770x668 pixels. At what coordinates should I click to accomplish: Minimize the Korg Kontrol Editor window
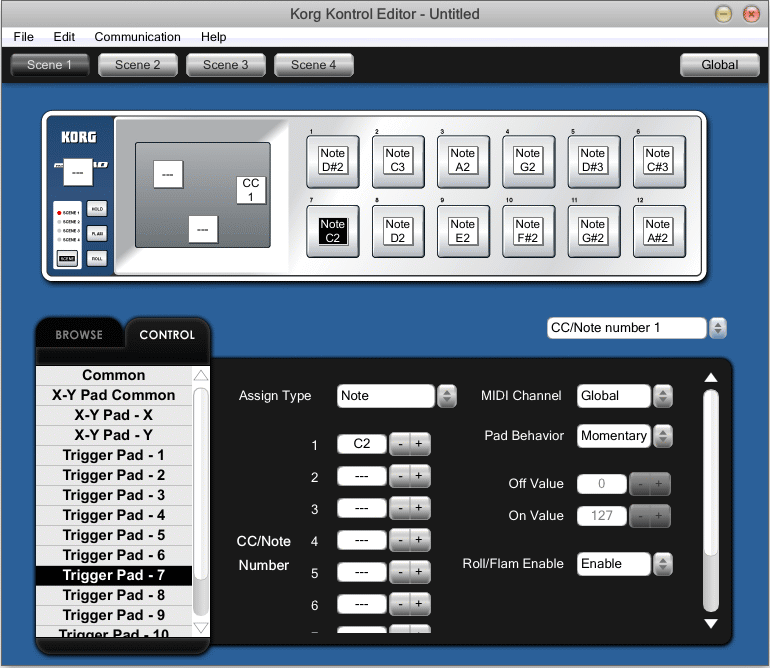[x=723, y=14]
